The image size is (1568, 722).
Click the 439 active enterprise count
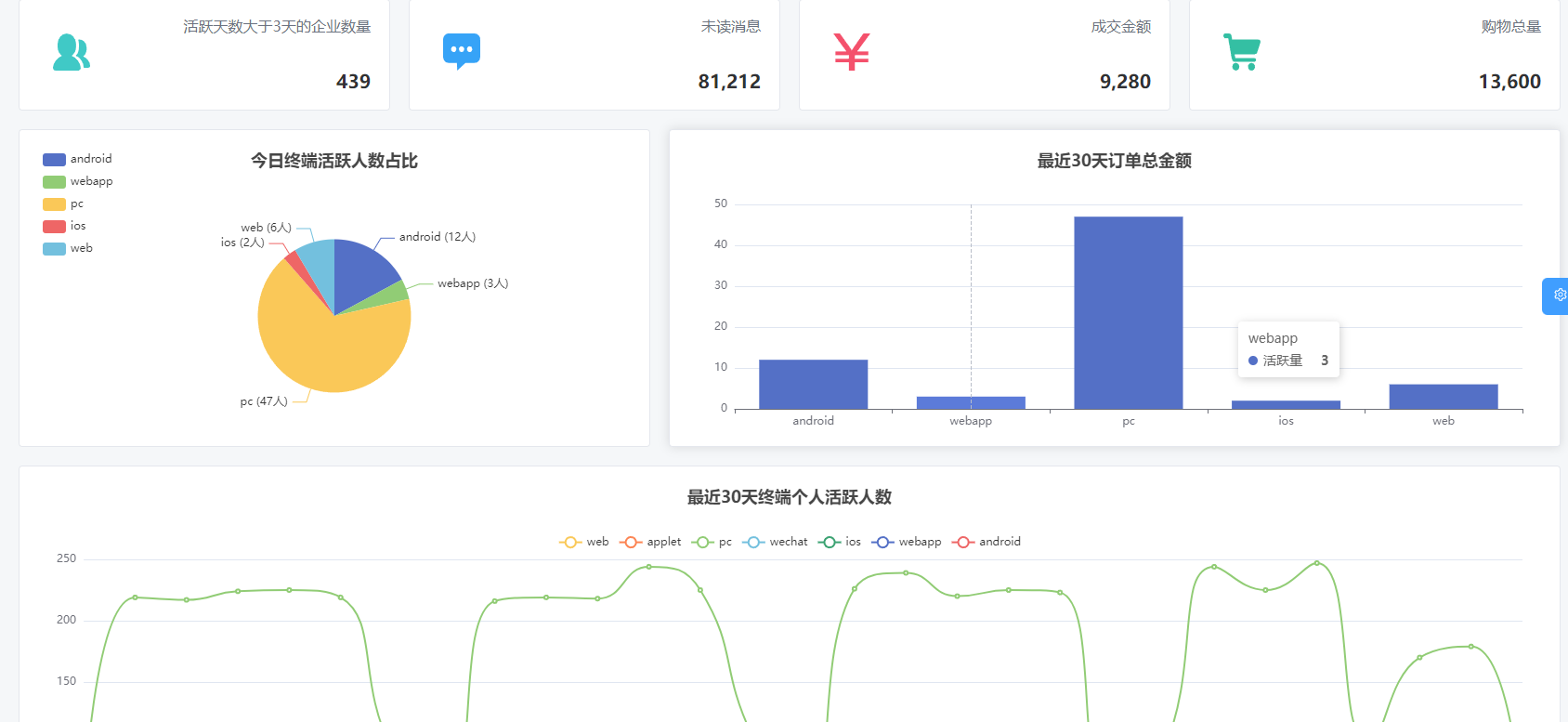[x=353, y=82]
